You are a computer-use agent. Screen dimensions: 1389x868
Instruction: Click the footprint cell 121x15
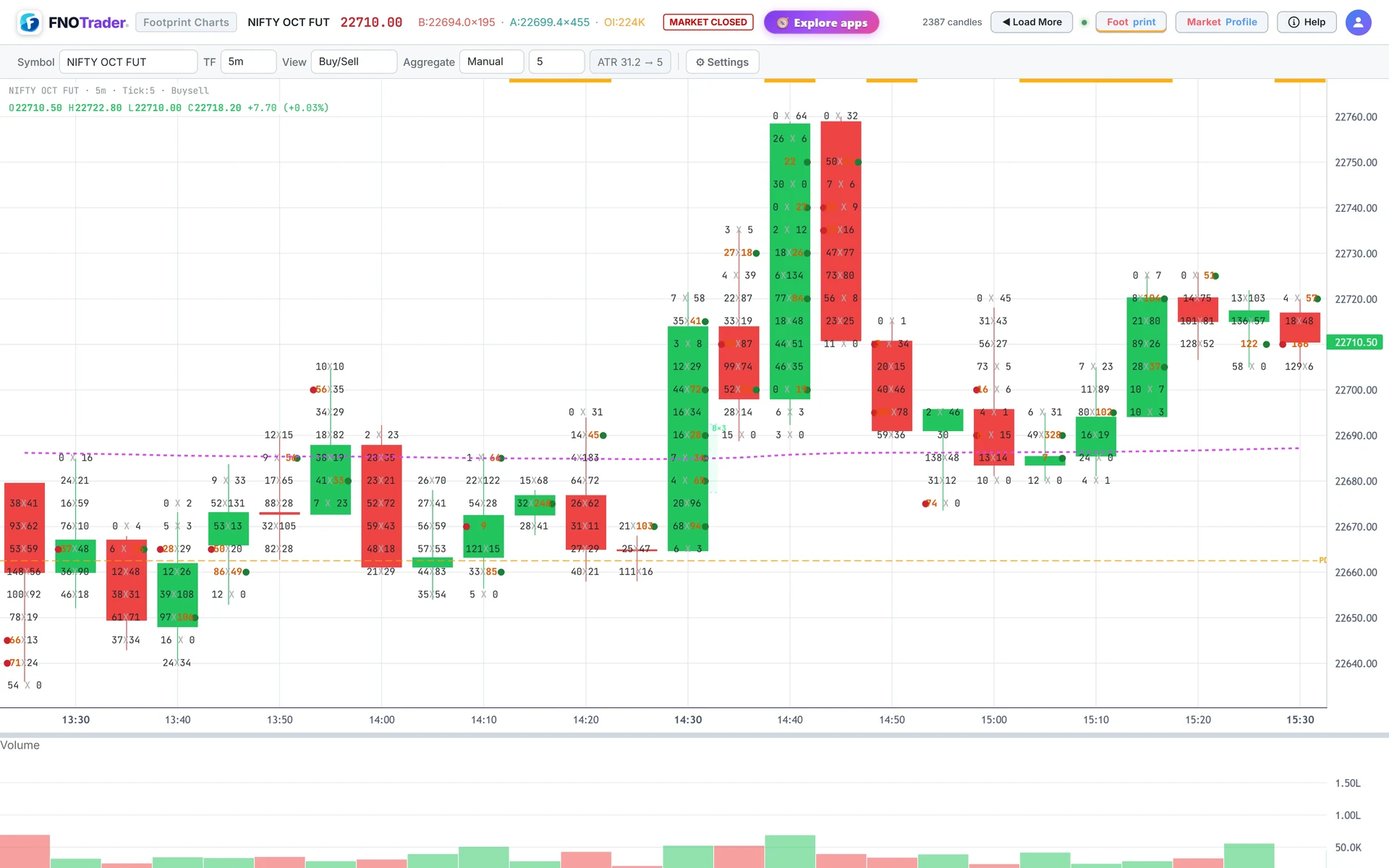point(484,549)
